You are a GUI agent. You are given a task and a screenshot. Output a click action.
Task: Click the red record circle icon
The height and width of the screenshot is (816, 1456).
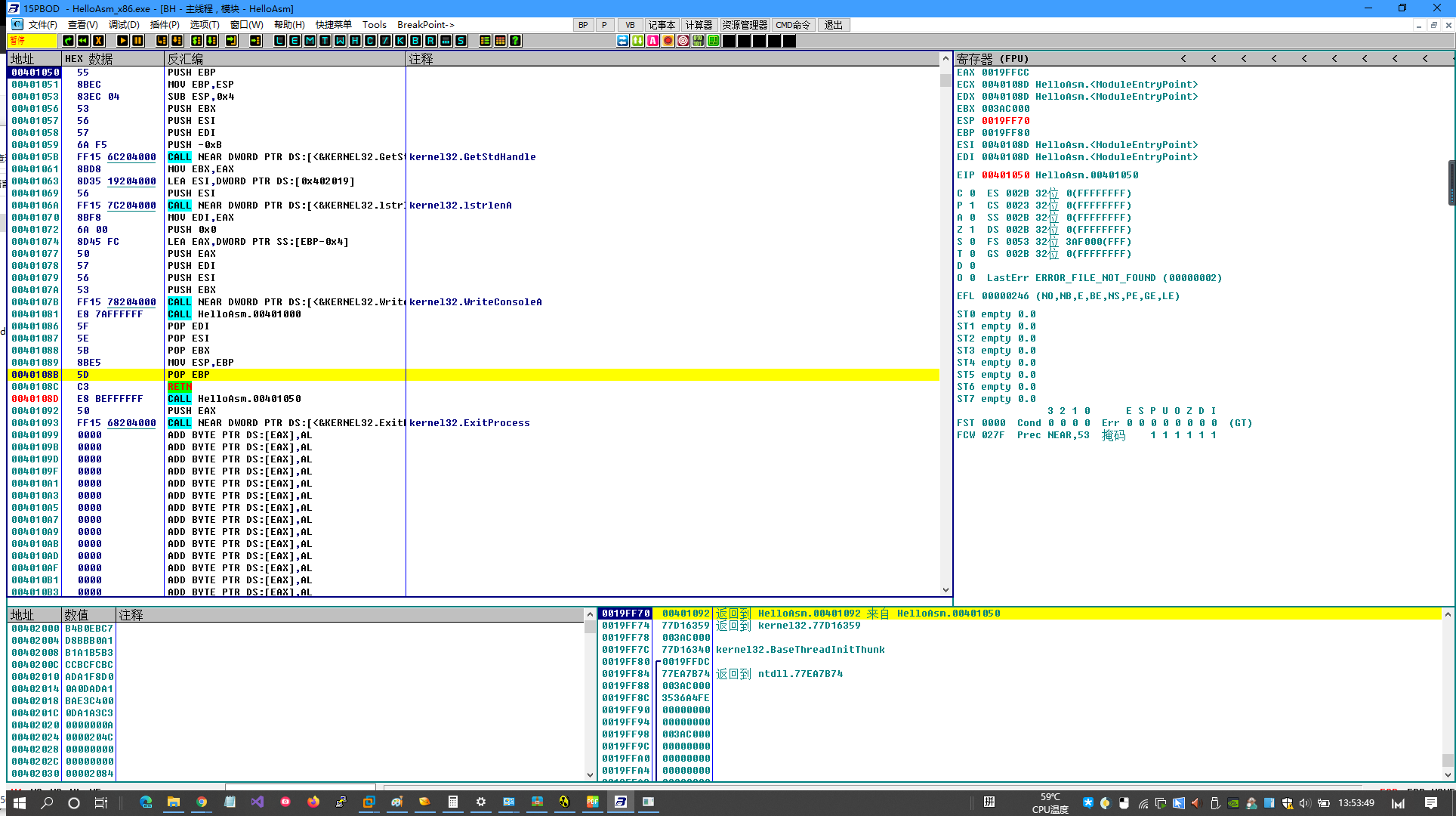pyautogui.click(x=668, y=41)
